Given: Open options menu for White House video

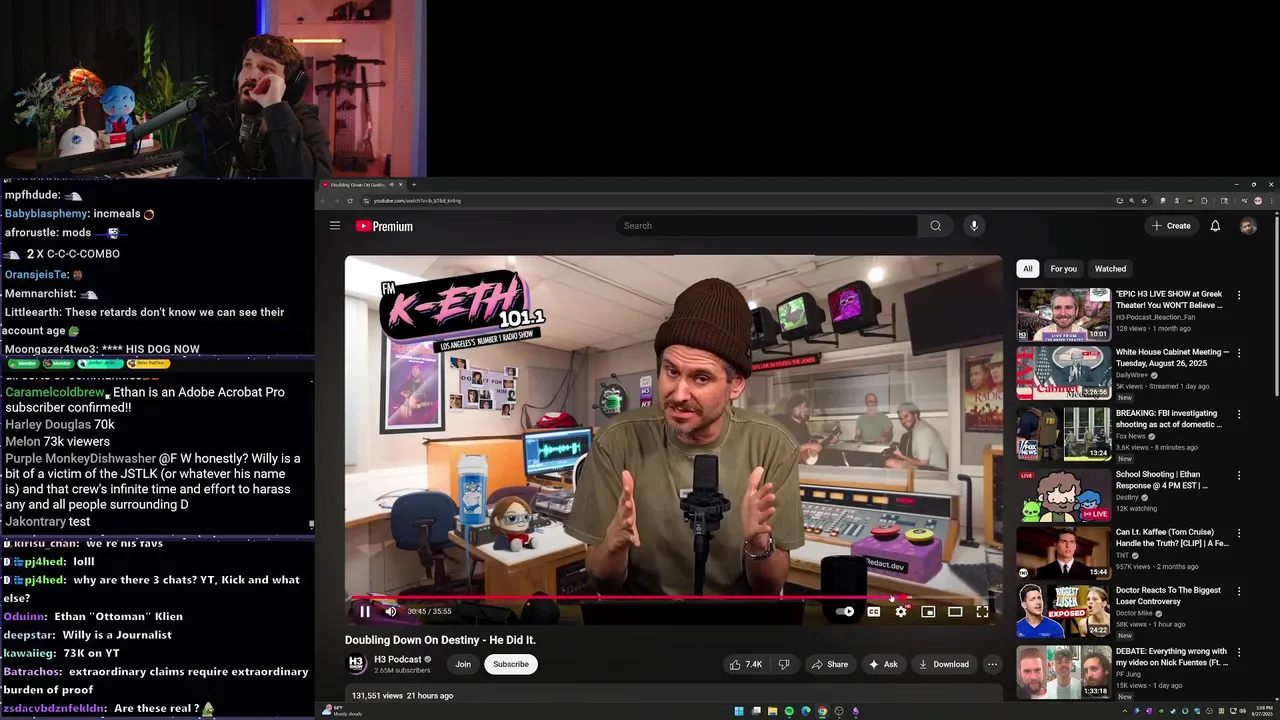Looking at the screenshot, I should 1239,353.
